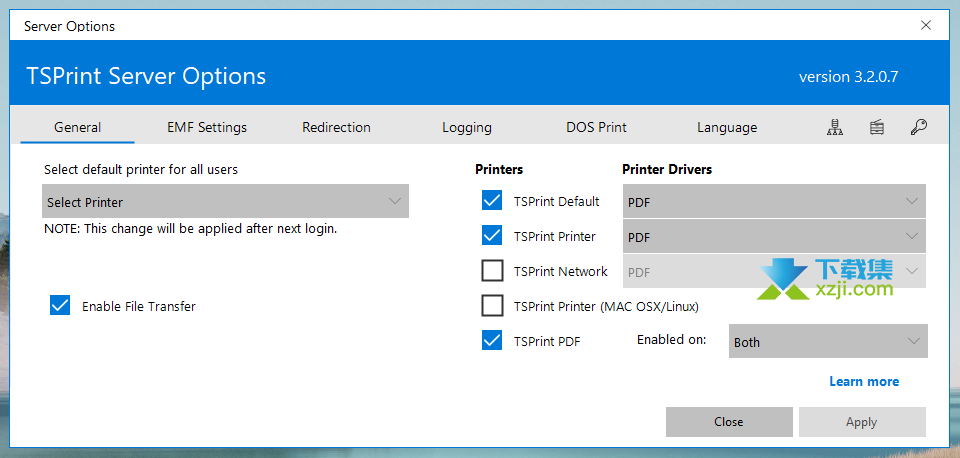Toggle the TSPrint PDF checkbox

click(492, 340)
